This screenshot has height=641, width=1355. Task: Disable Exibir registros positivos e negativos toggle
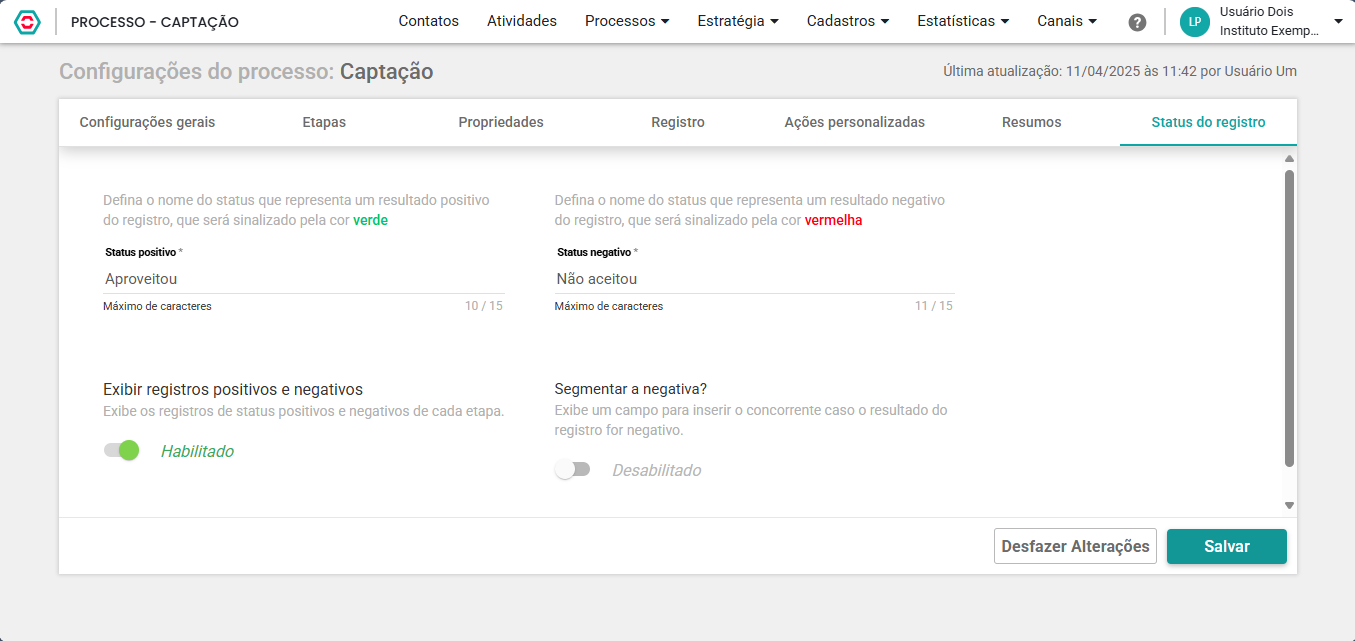click(121, 450)
